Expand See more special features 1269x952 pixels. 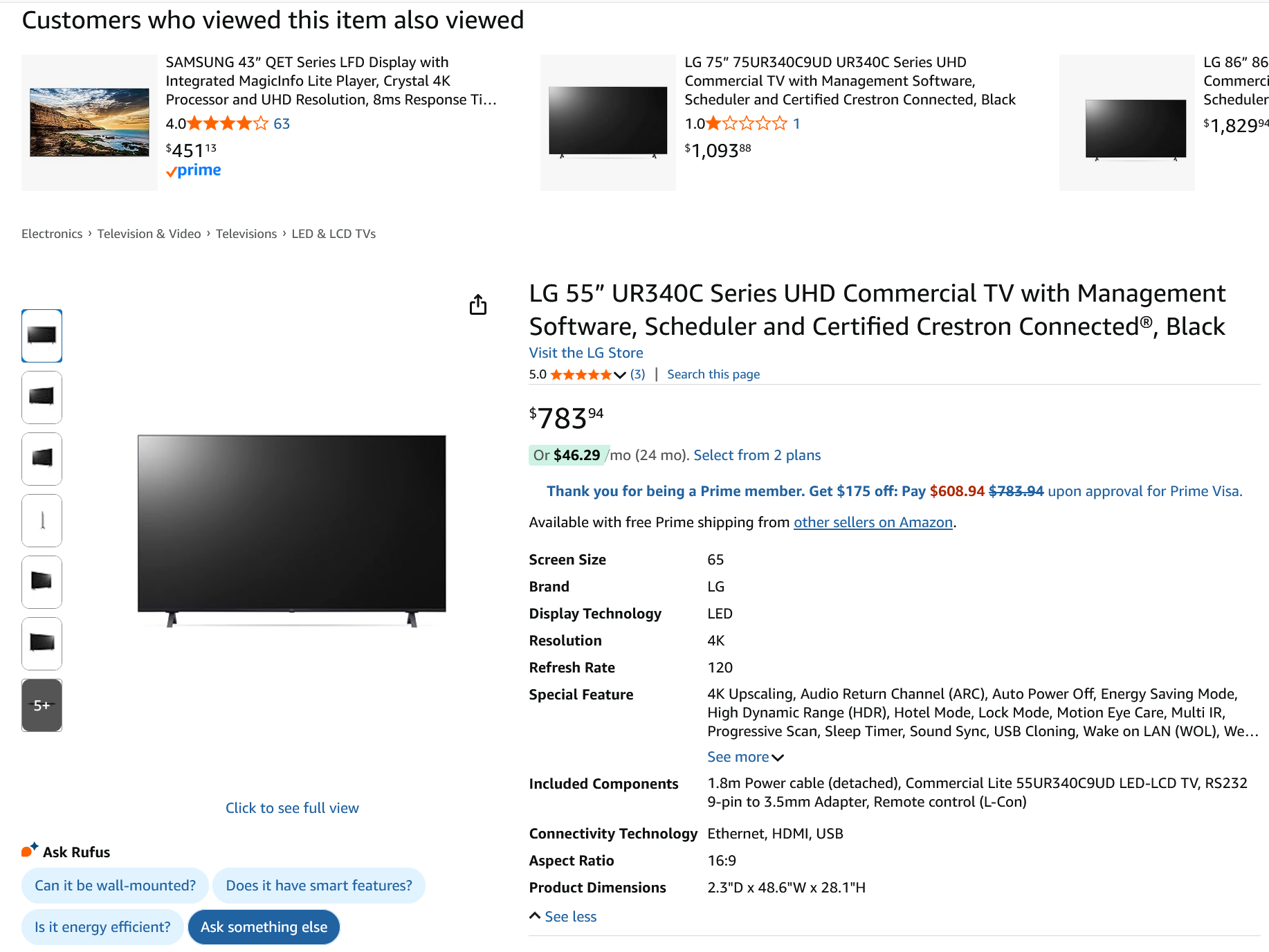[x=745, y=757]
